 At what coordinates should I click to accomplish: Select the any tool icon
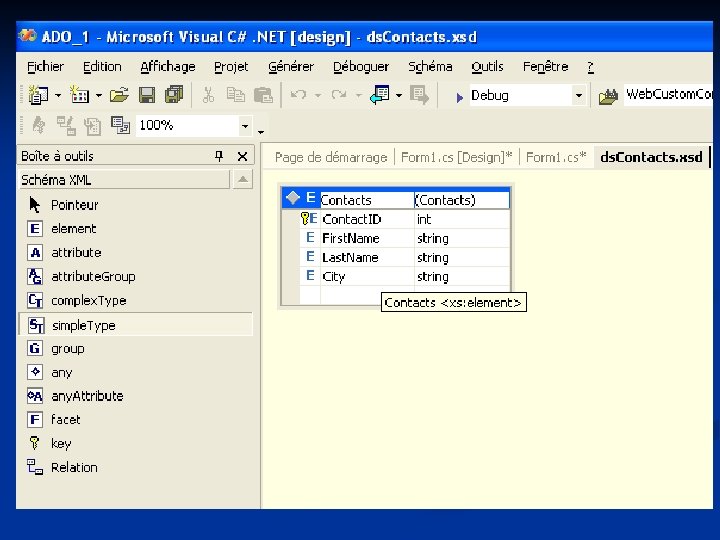tap(35, 372)
